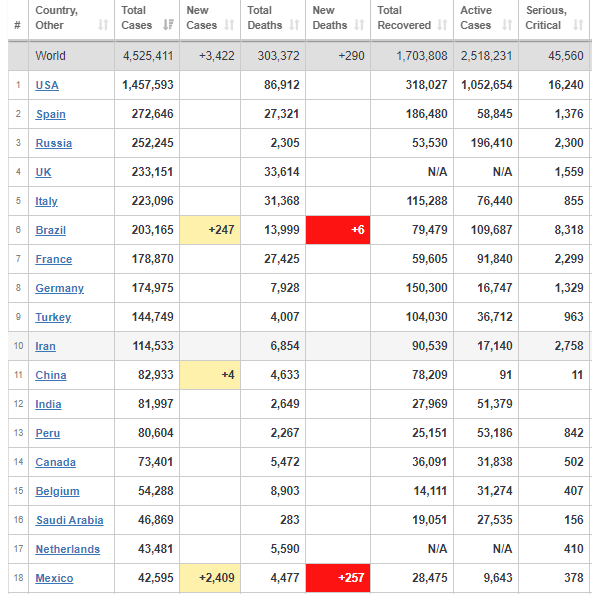Select the World summary row

click(298, 56)
